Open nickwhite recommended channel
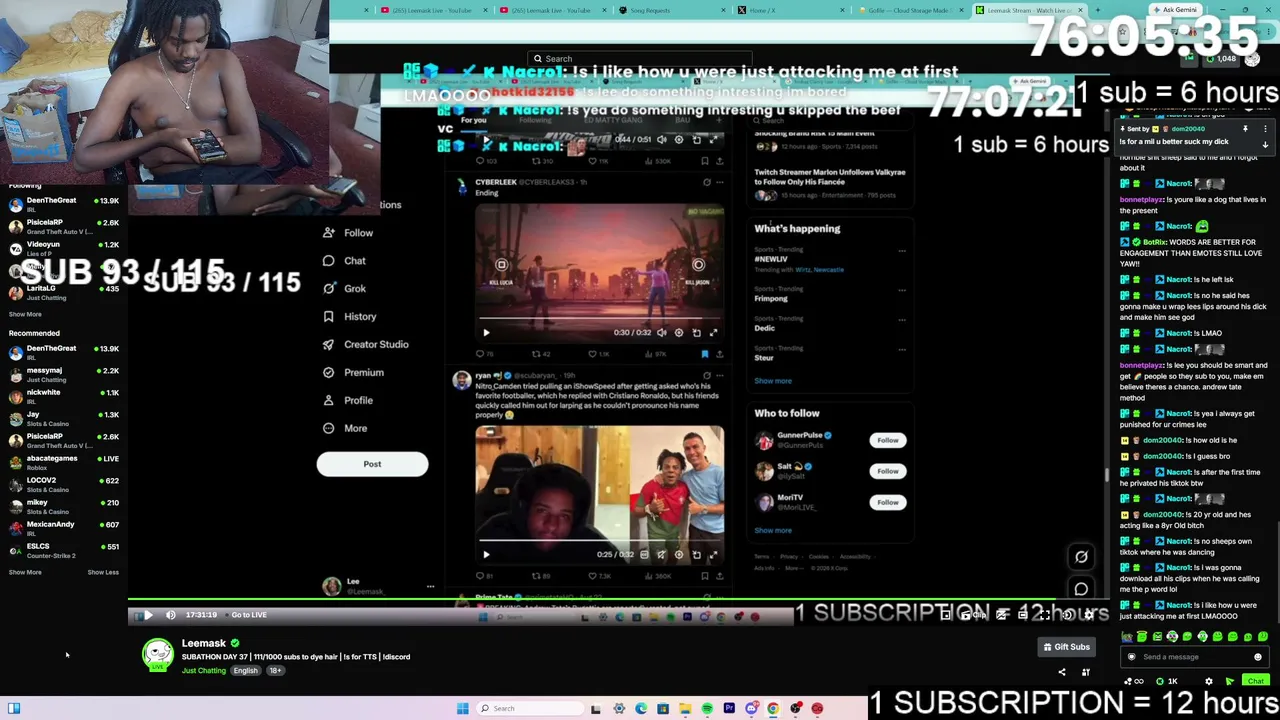The image size is (1280, 720). [64, 396]
